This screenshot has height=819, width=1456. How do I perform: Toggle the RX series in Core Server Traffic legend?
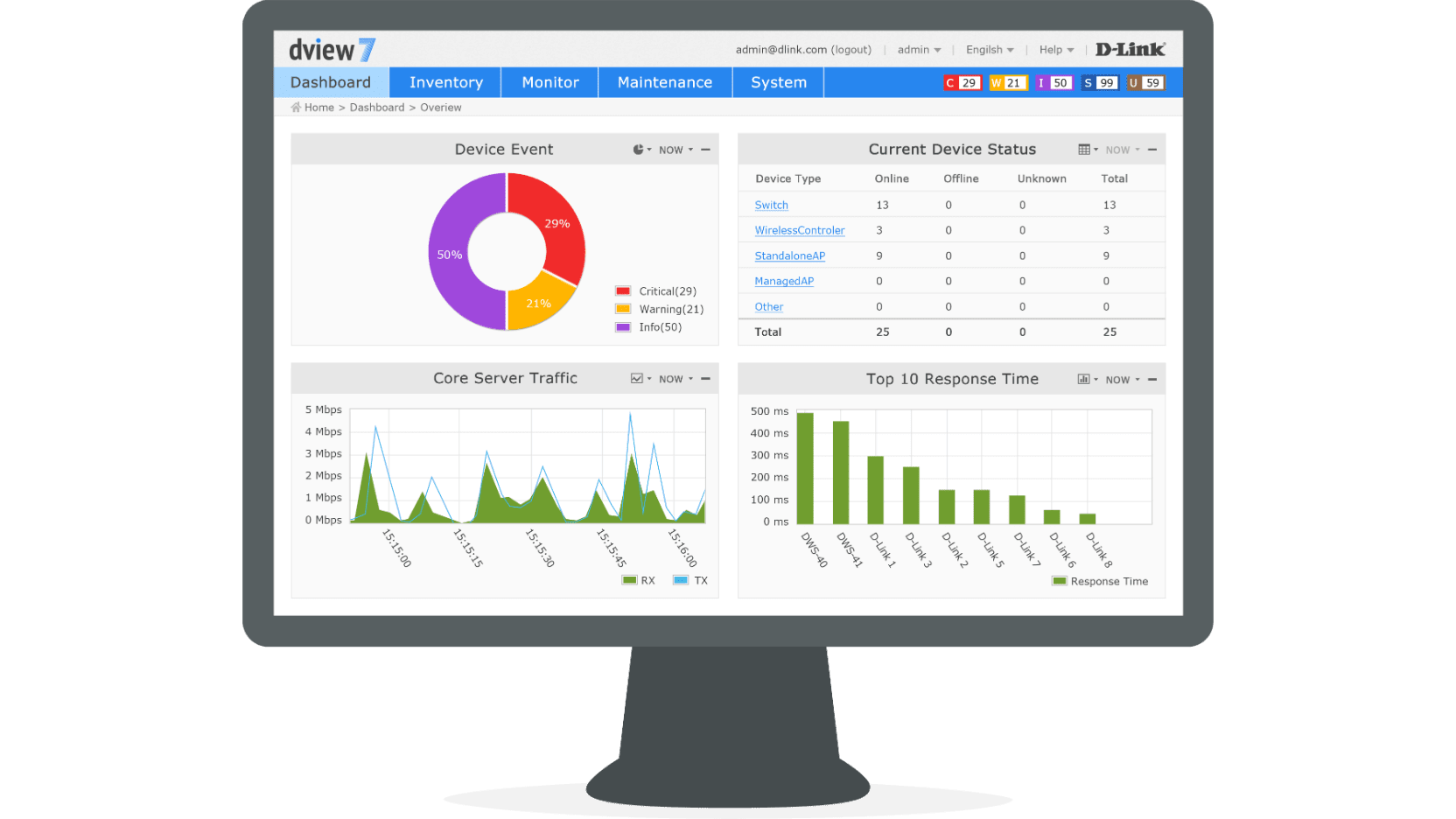(x=640, y=580)
